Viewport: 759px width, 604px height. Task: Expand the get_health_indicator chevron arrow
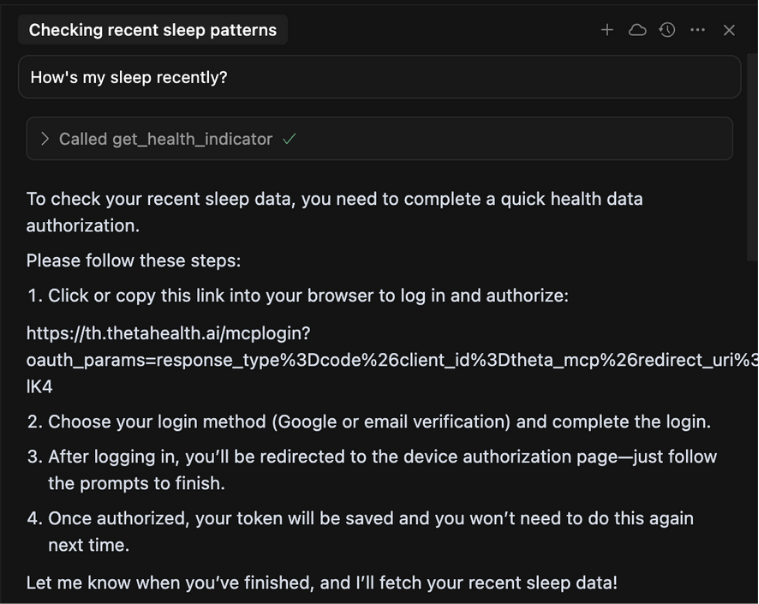tap(44, 139)
